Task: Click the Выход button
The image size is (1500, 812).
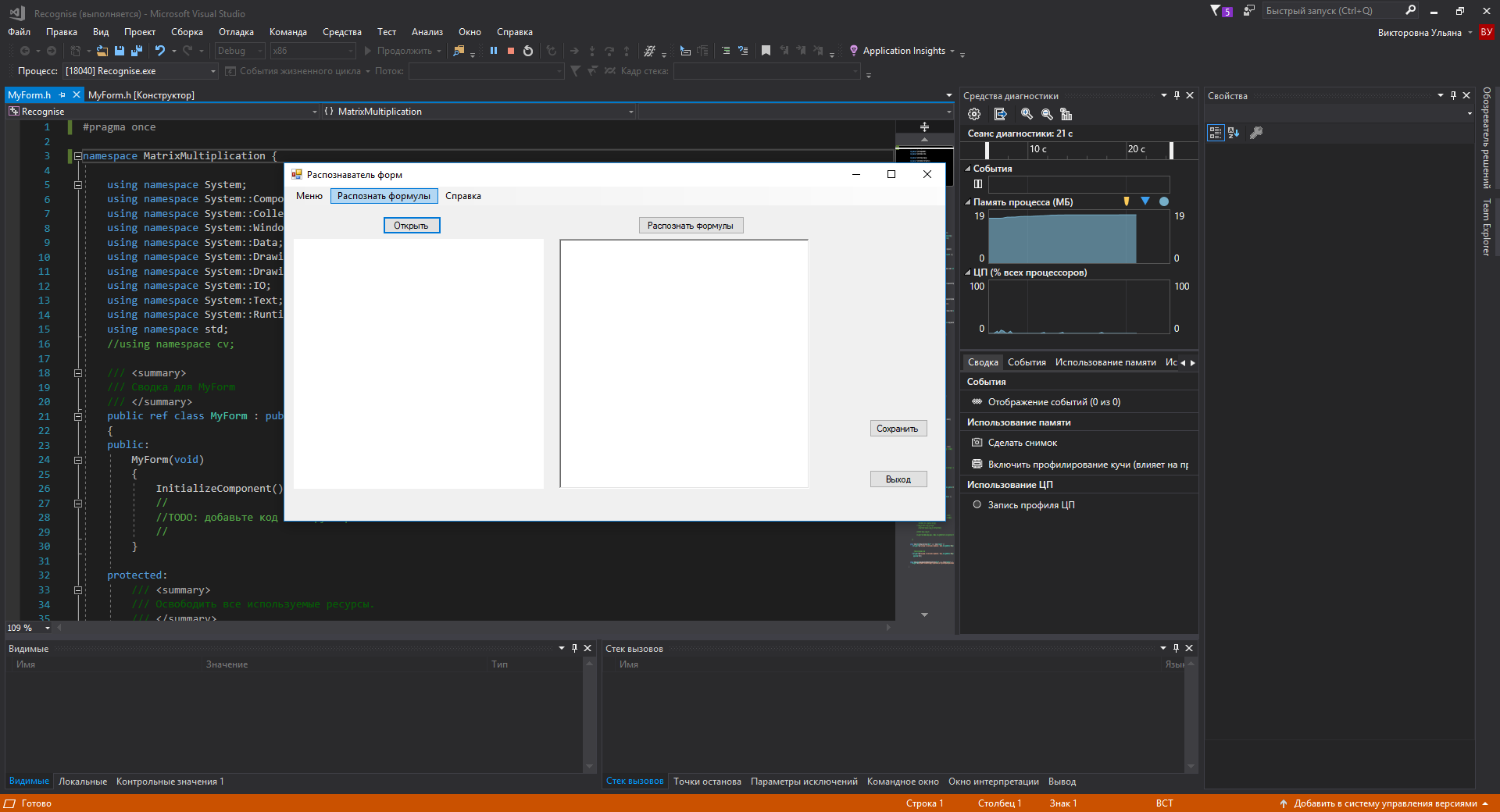Action: pos(898,479)
